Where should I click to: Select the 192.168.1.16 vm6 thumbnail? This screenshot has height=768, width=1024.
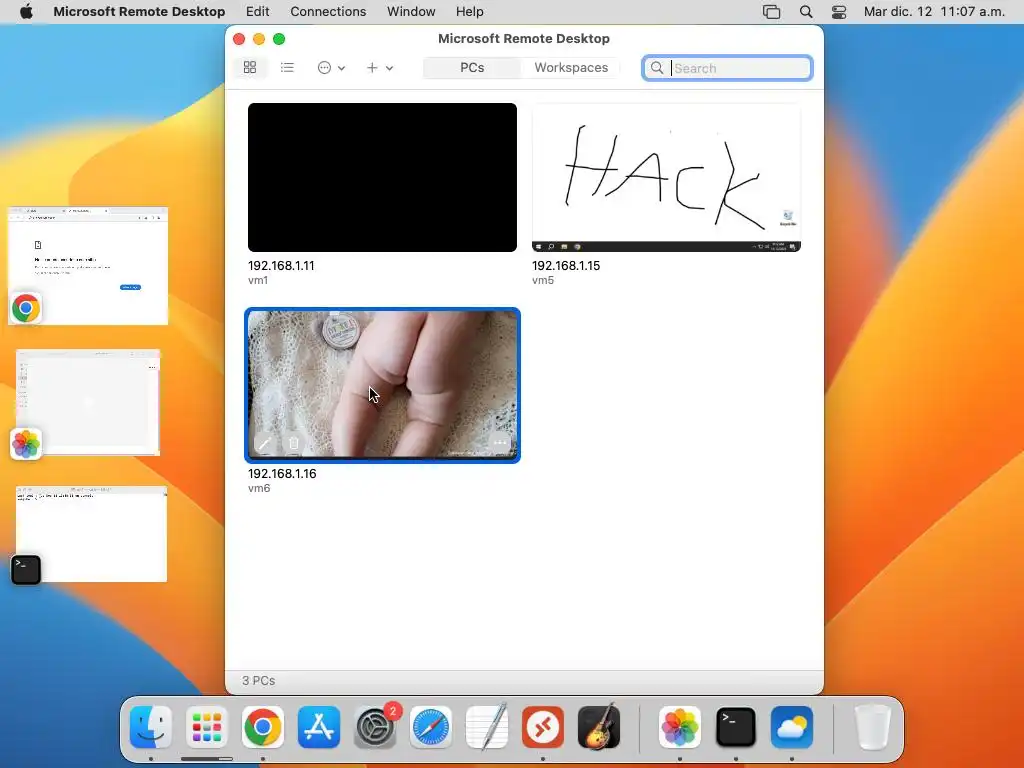[382, 385]
